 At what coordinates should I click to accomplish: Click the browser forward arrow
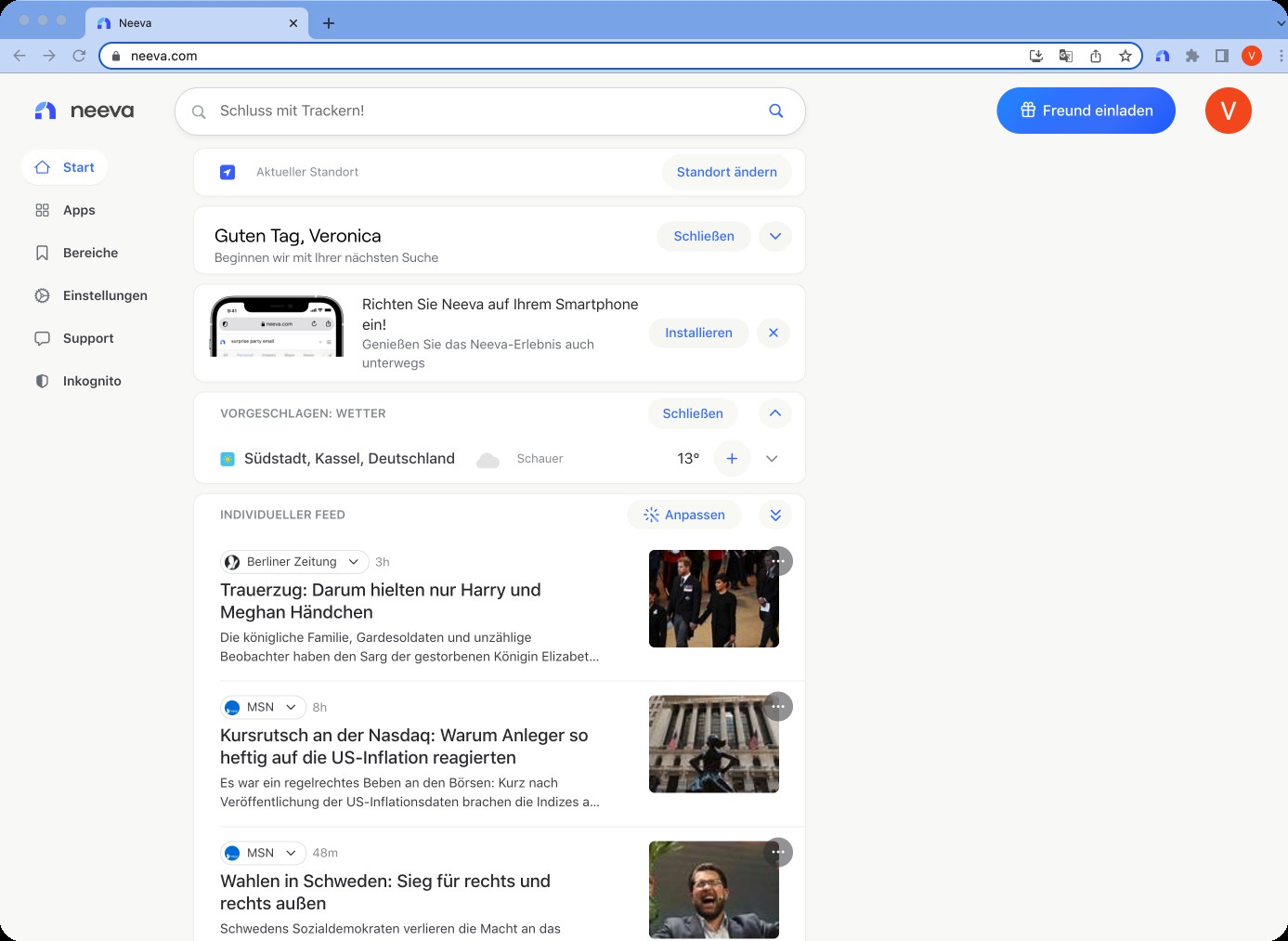[49, 56]
